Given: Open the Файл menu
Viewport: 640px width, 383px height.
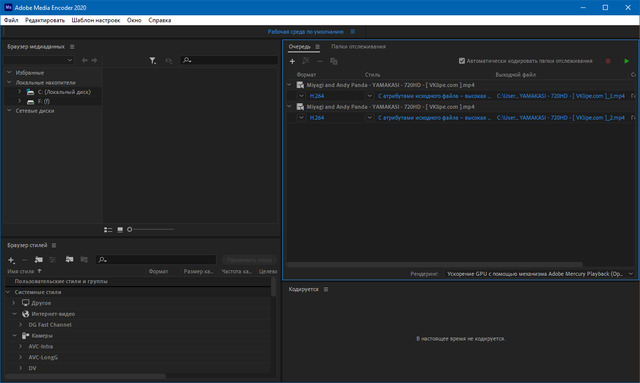Looking at the screenshot, I should [x=11, y=20].
